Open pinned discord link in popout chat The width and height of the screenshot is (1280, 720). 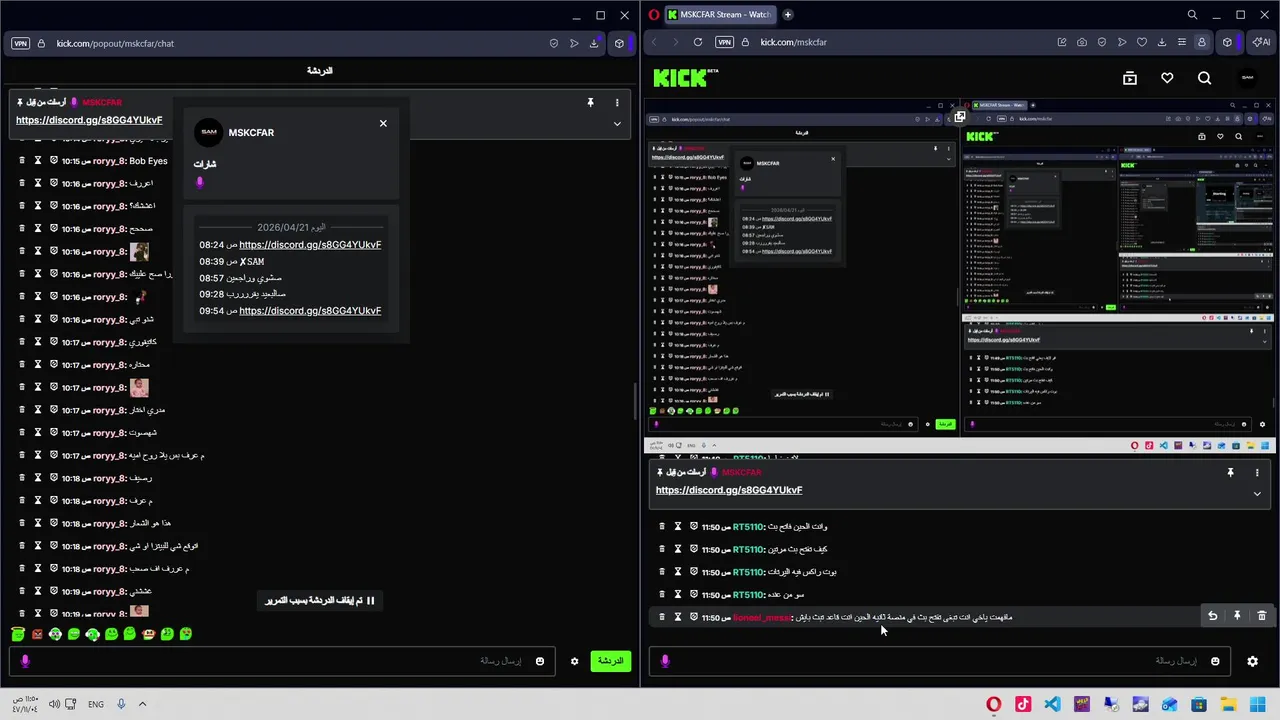(x=89, y=120)
